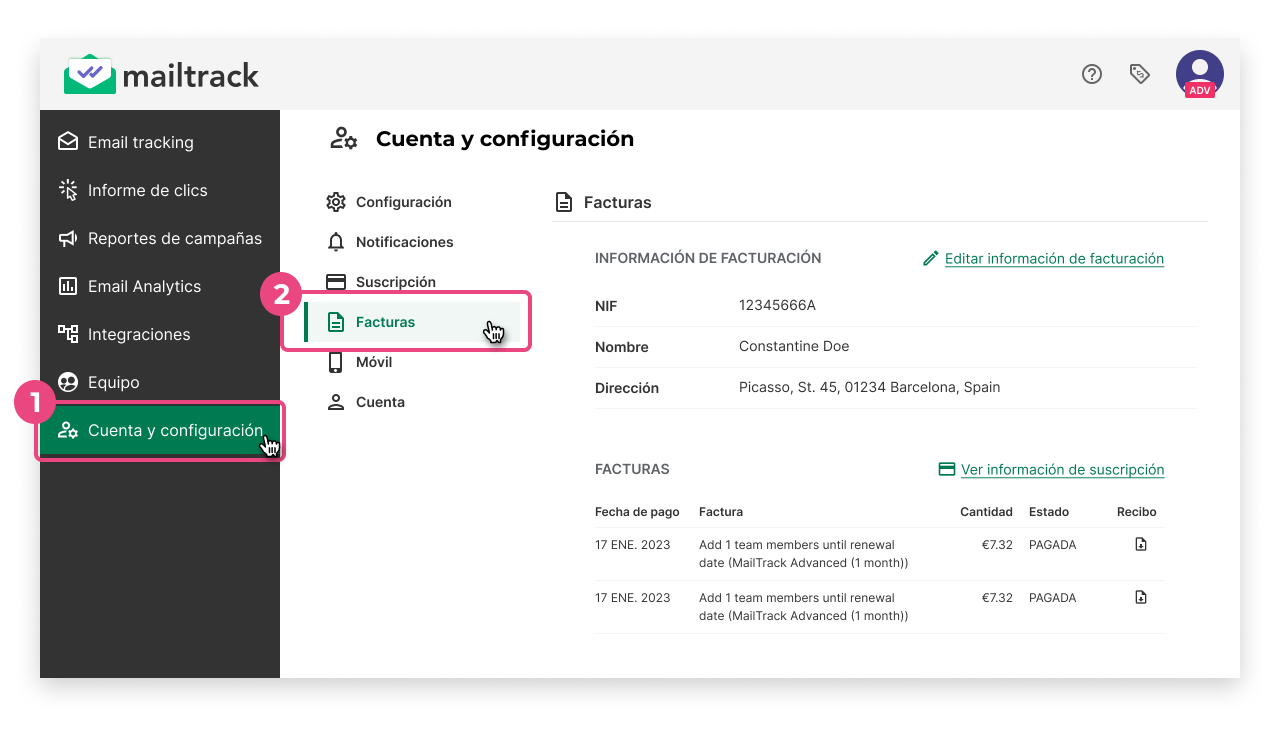
Task: Open the Notificaciones bell icon
Action: (x=337, y=242)
